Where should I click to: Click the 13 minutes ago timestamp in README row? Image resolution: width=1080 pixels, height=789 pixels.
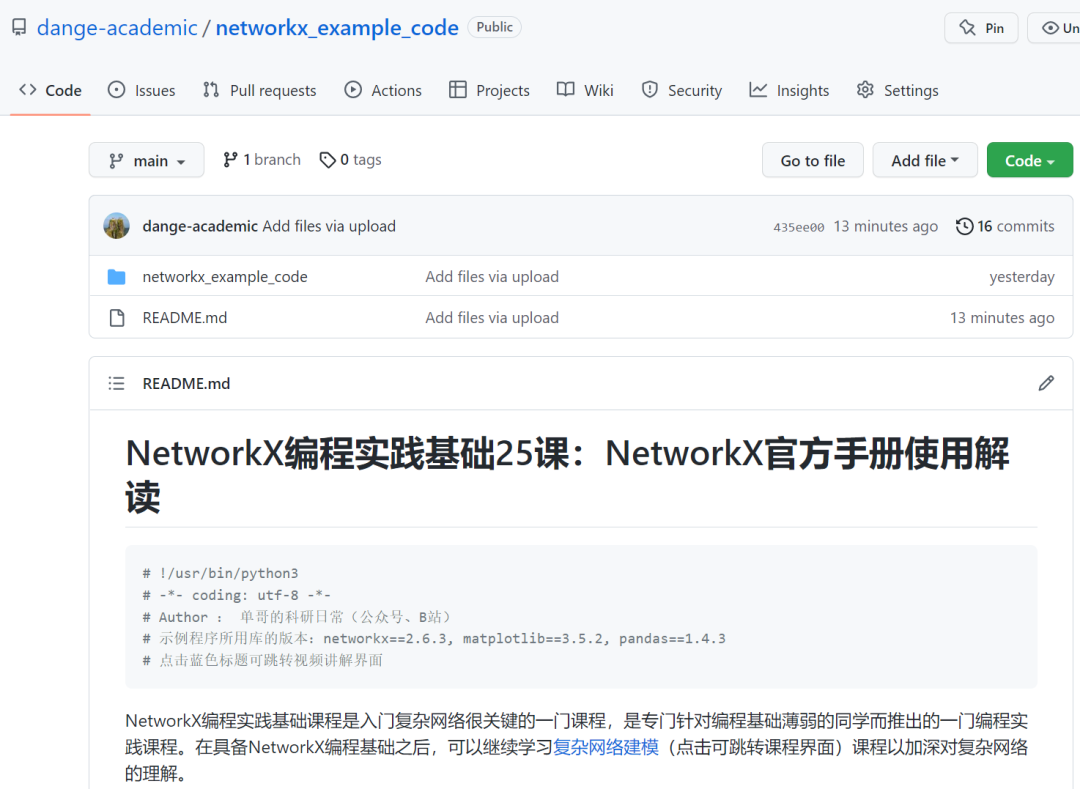1002,317
